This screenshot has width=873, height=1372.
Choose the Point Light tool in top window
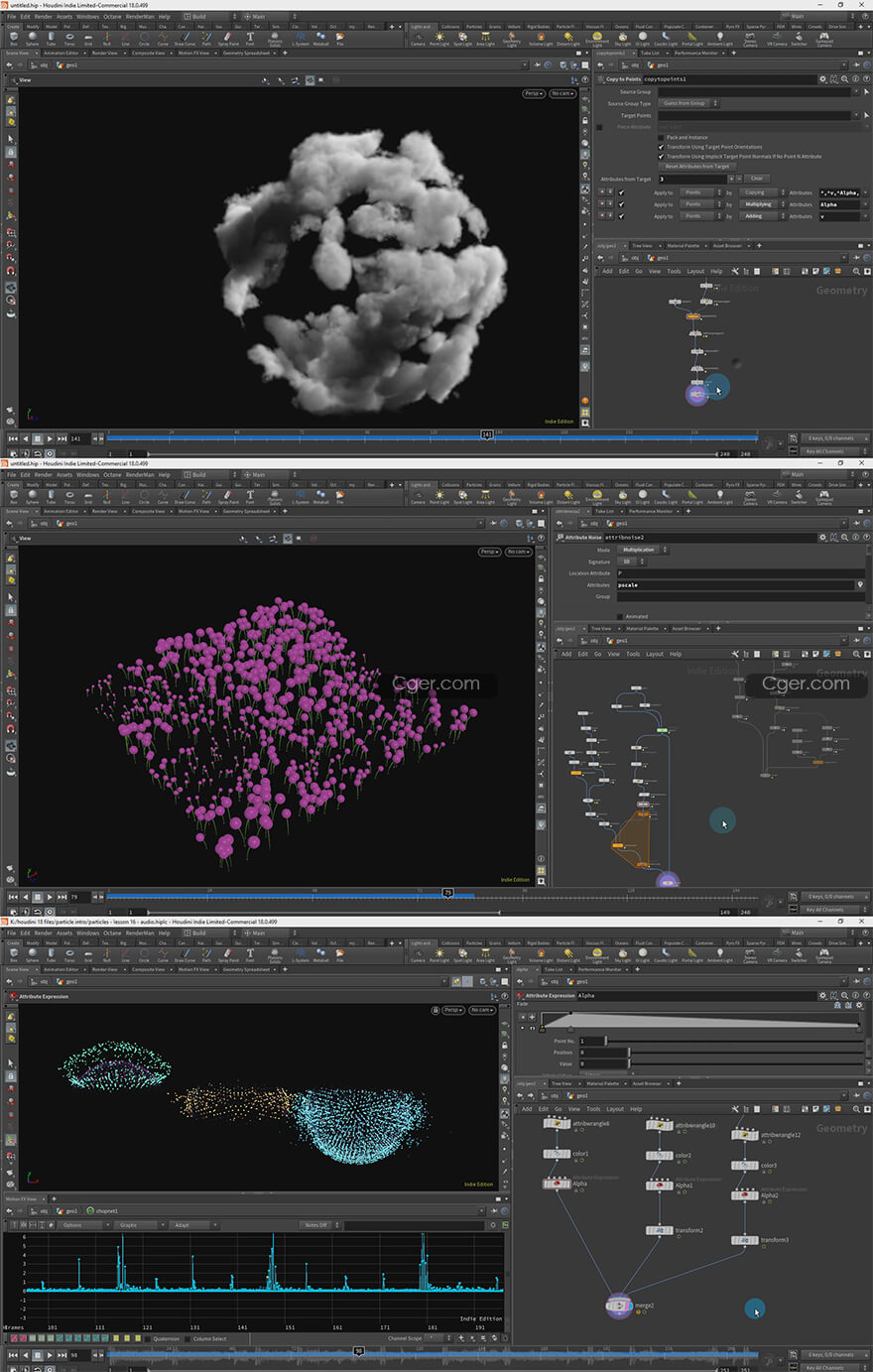click(x=439, y=39)
